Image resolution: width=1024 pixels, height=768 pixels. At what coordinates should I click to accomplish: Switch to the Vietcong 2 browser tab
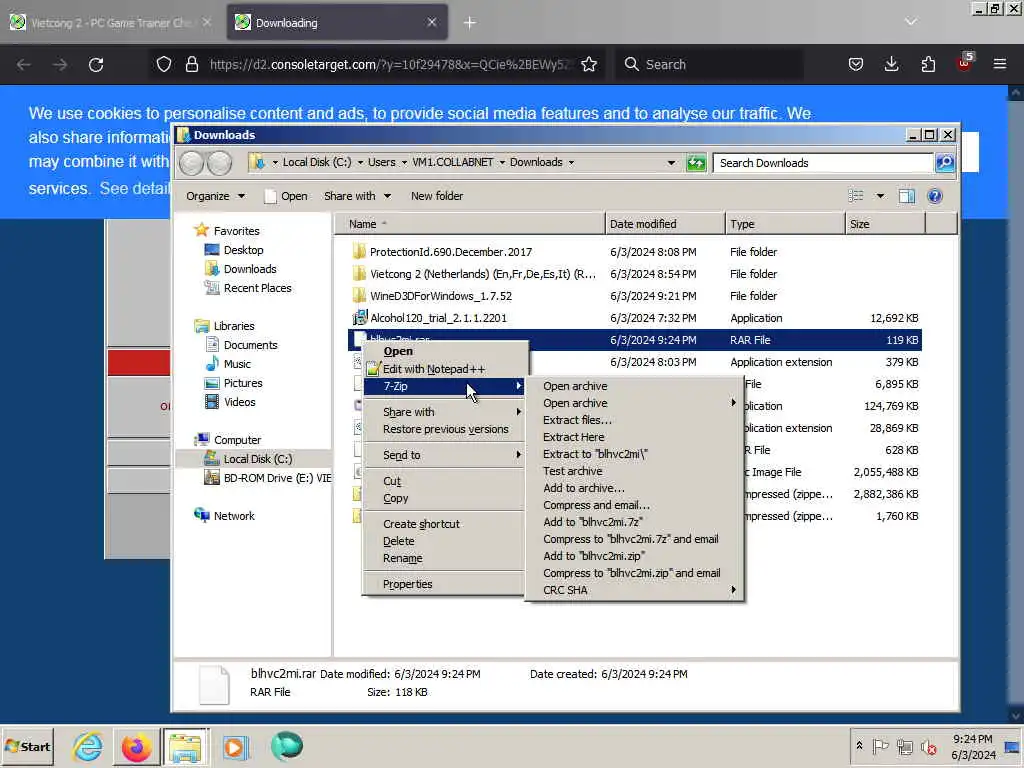pos(110,23)
